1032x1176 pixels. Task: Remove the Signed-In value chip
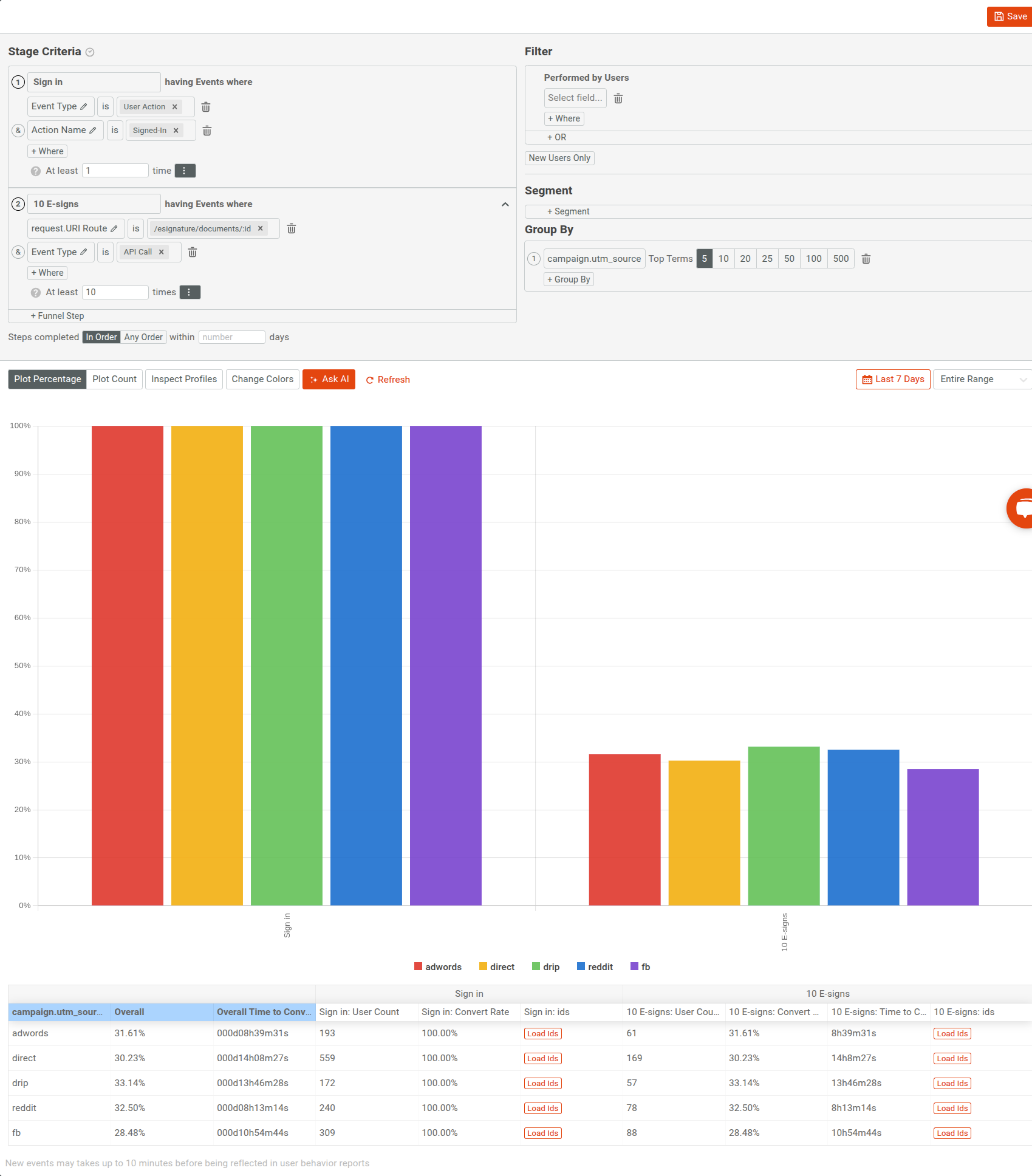tap(176, 130)
